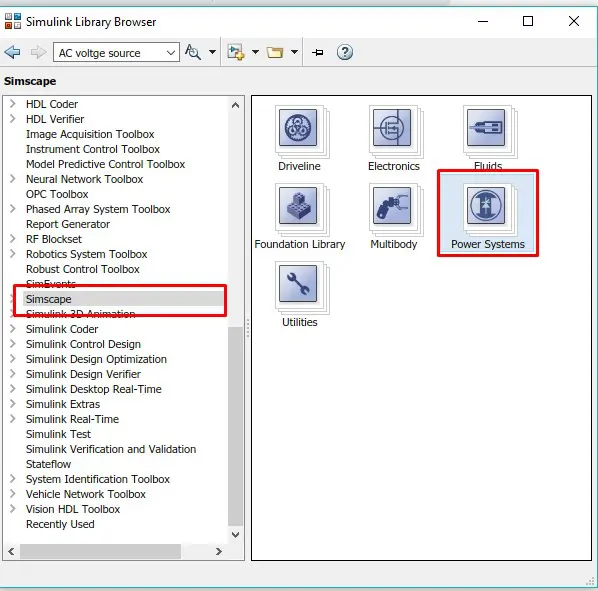Select System Identification Toolbox in tree
The width and height of the screenshot is (598, 591).
click(98, 479)
